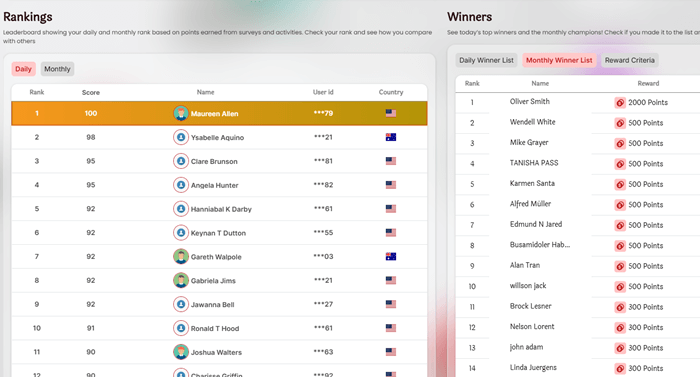This screenshot has width=700, height=377.
Task: Select winner Edmund N Jared
Action: 536,224
